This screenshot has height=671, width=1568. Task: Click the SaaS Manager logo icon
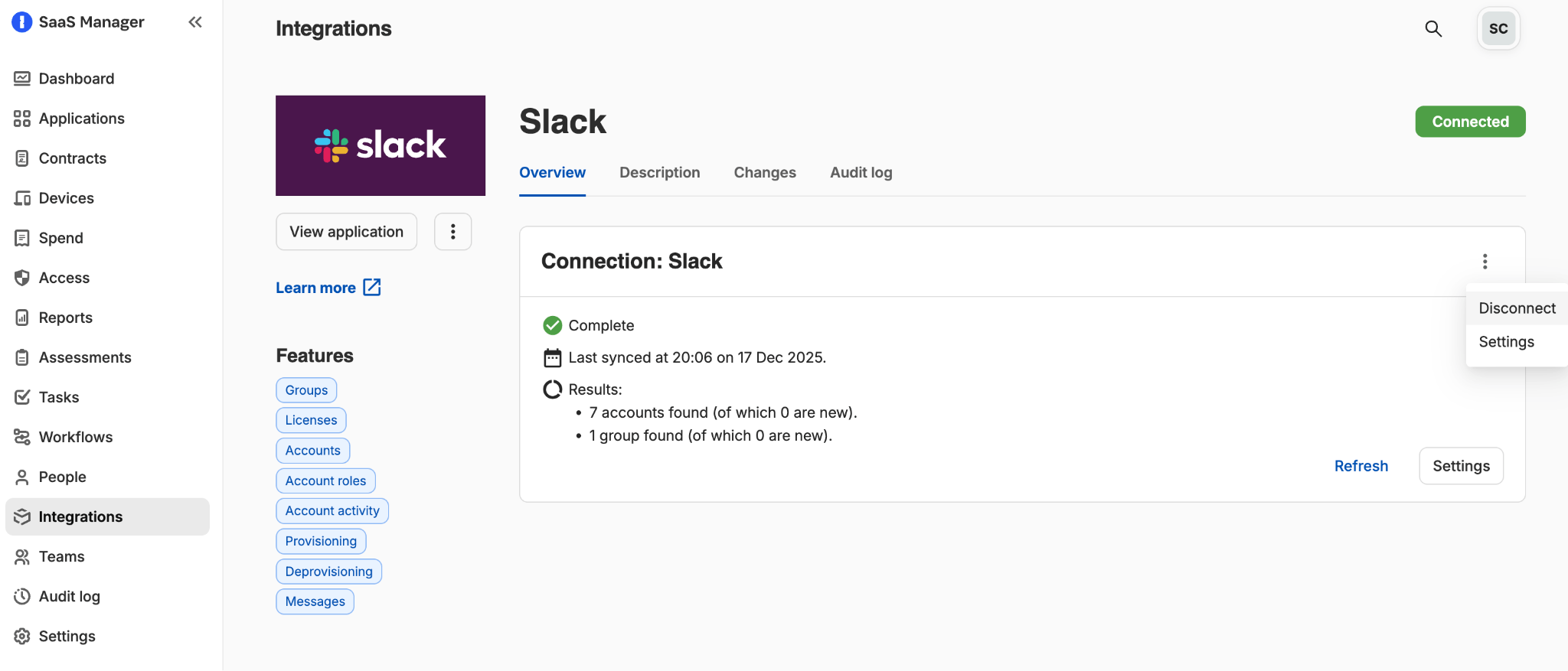point(22,22)
